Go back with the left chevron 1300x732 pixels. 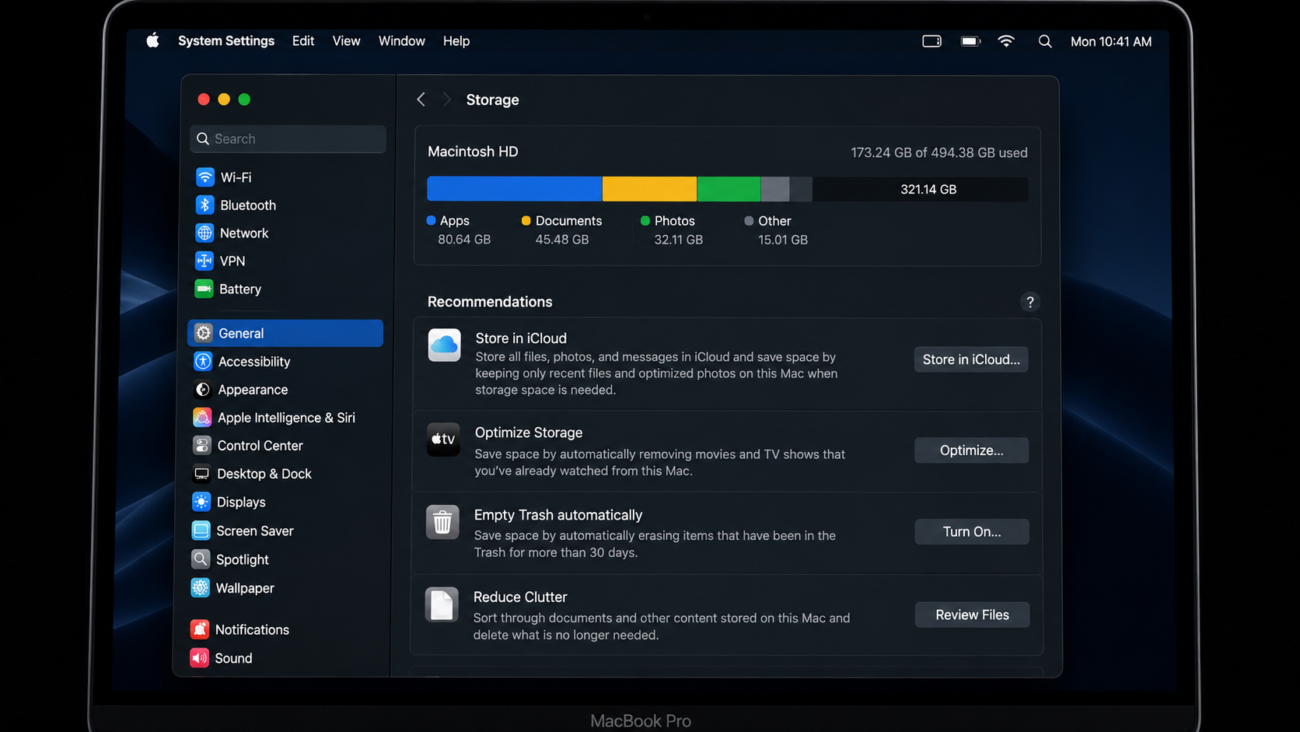click(421, 99)
